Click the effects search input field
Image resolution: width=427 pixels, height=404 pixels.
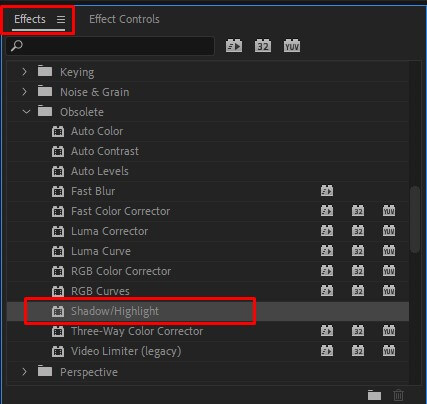(x=110, y=46)
